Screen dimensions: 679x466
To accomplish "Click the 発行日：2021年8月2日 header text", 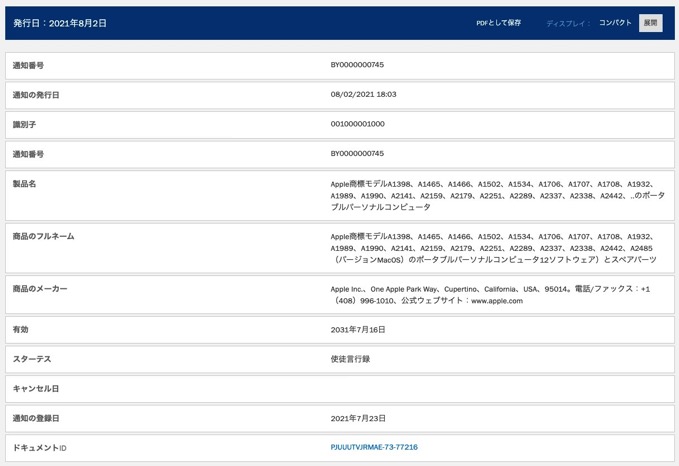I will pos(60,23).
